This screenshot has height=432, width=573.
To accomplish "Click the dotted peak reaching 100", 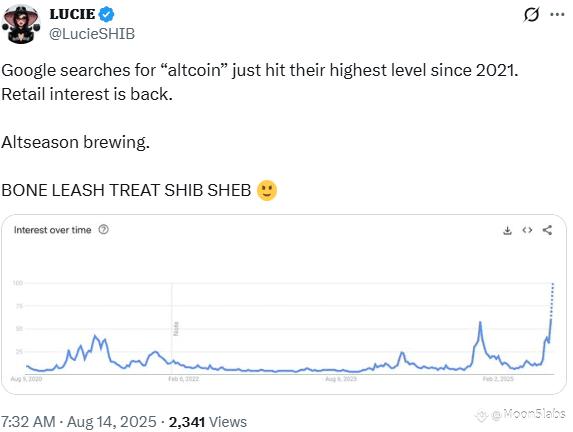I will (552, 300).
